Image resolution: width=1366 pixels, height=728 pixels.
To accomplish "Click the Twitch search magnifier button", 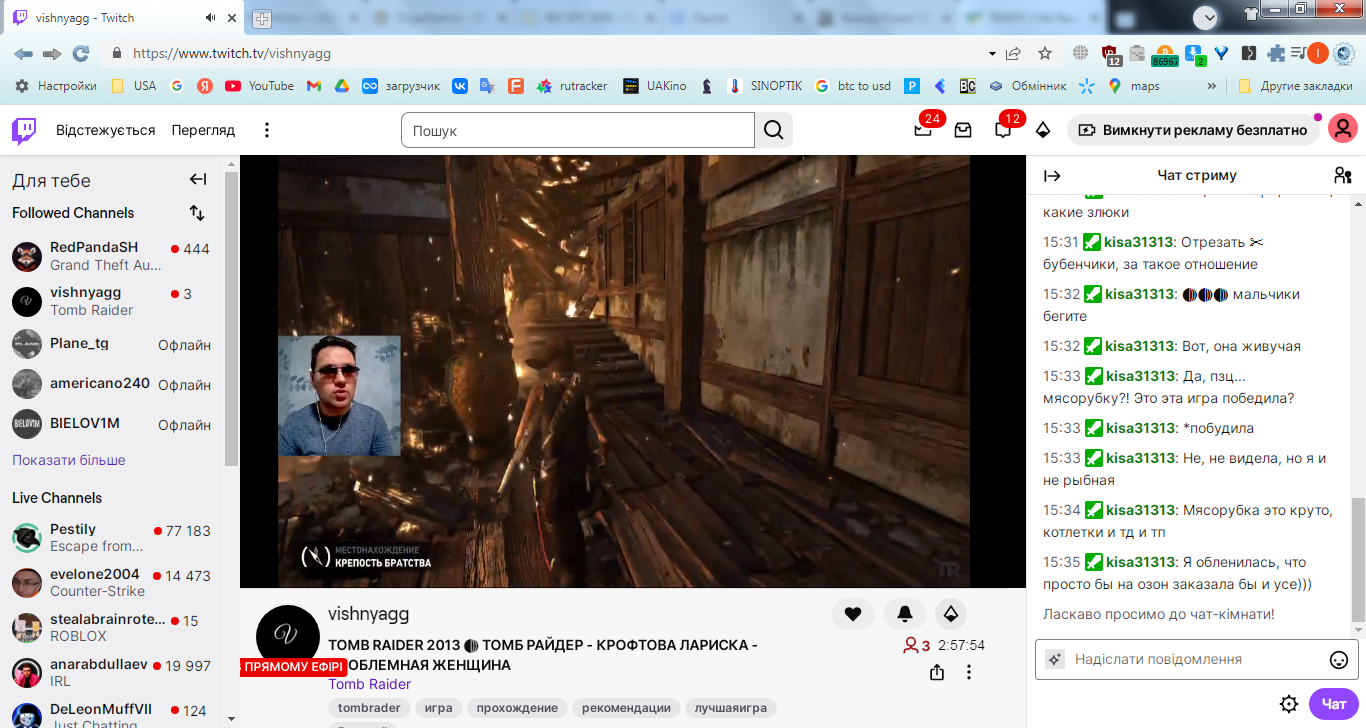I will point(773,130).
